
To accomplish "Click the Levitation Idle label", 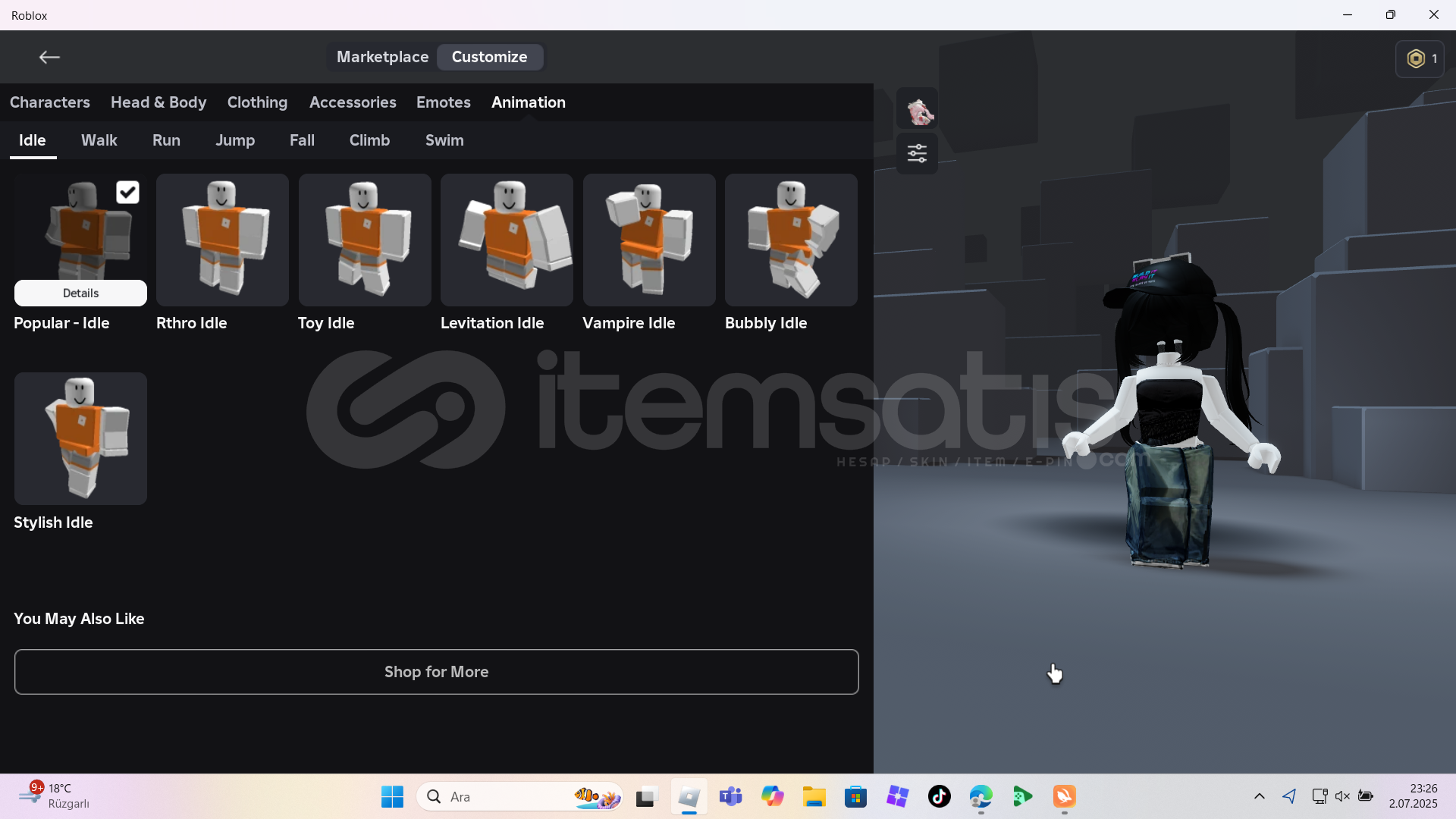I will 492,323.
